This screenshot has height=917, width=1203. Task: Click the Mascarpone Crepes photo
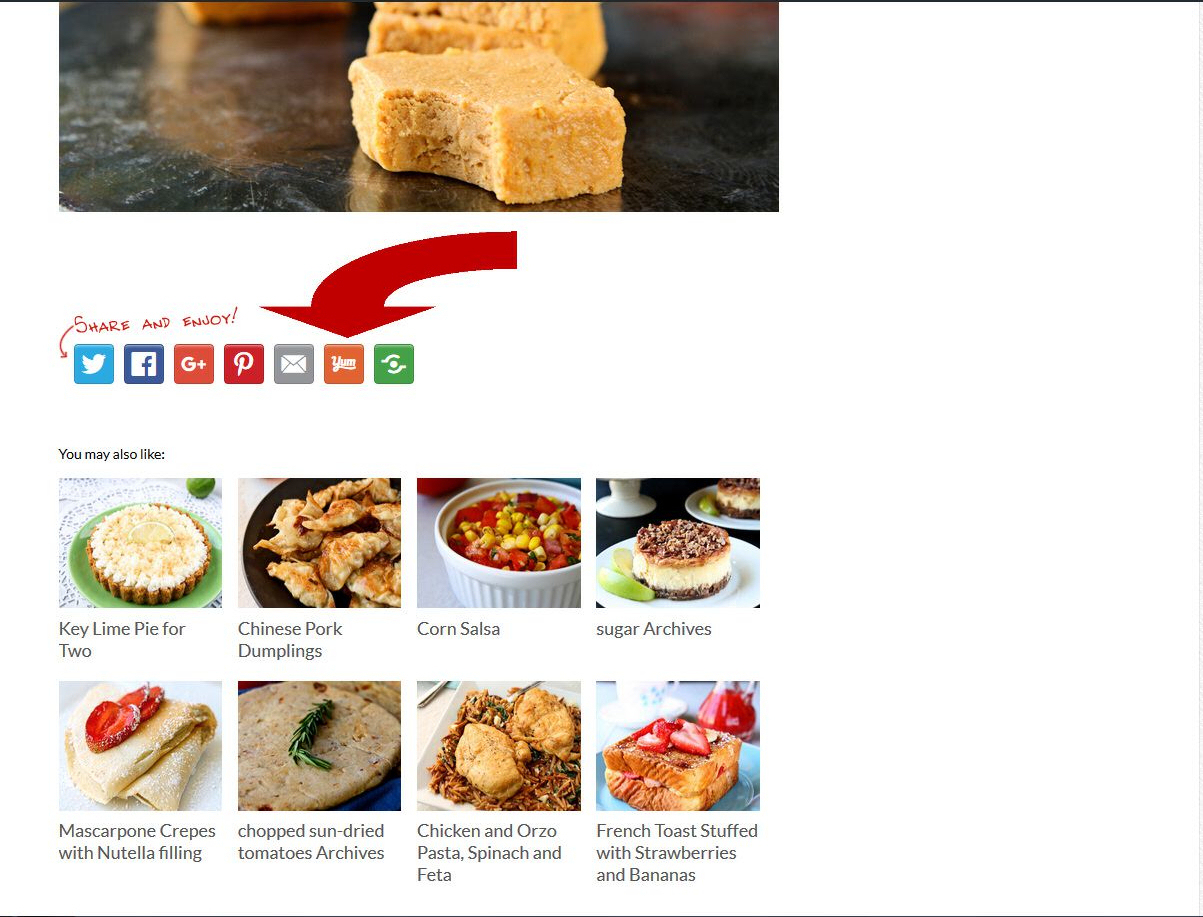(140, 746)
